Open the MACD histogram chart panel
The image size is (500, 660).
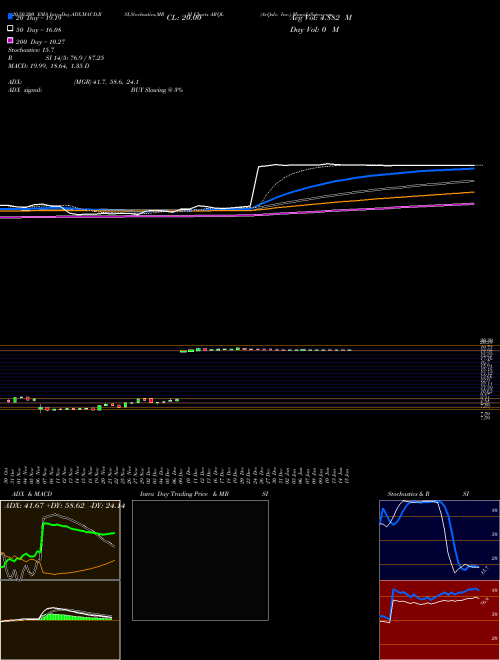(x=60, y=620)
